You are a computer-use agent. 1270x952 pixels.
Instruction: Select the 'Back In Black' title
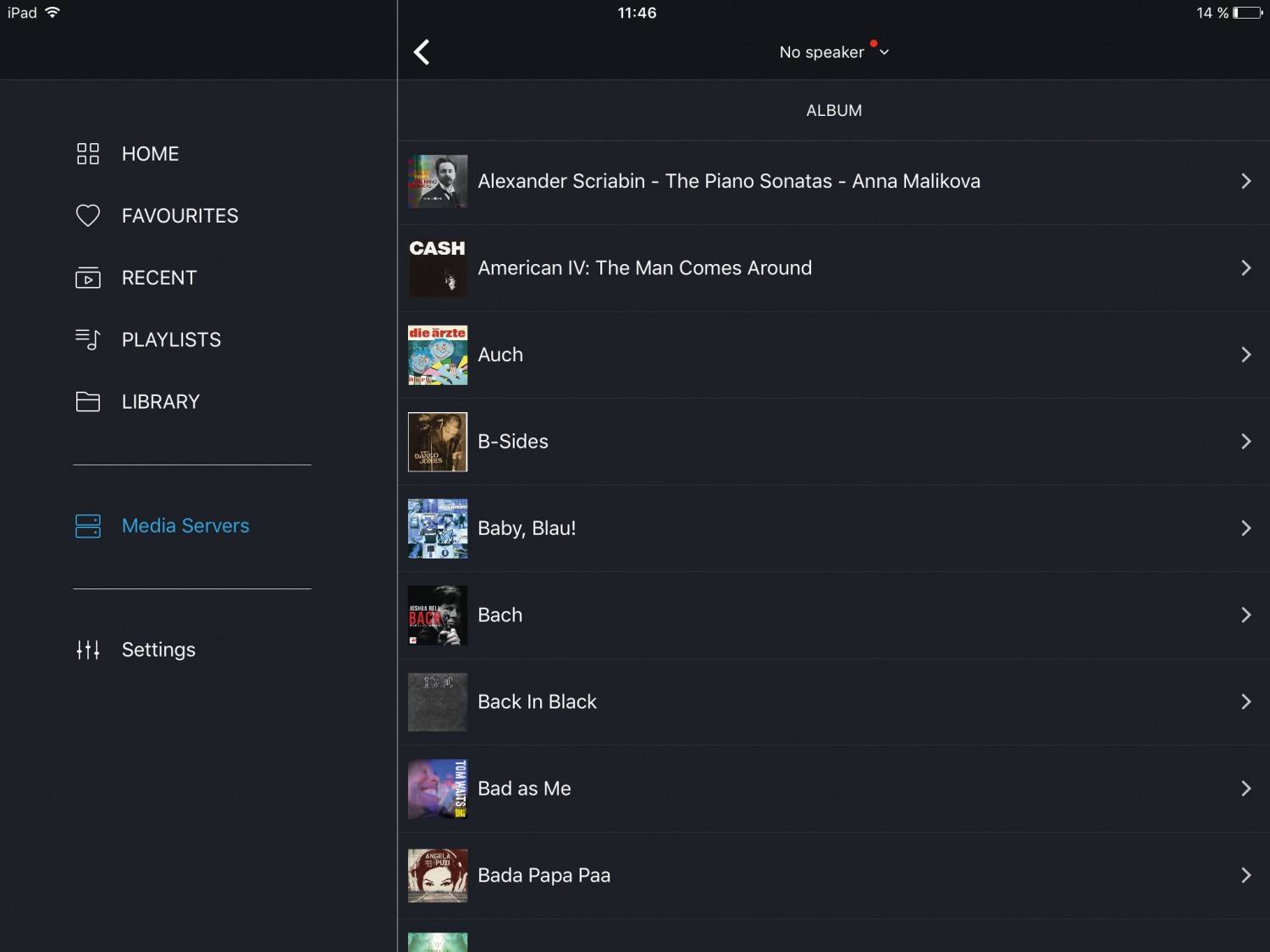tap(538, 702)
